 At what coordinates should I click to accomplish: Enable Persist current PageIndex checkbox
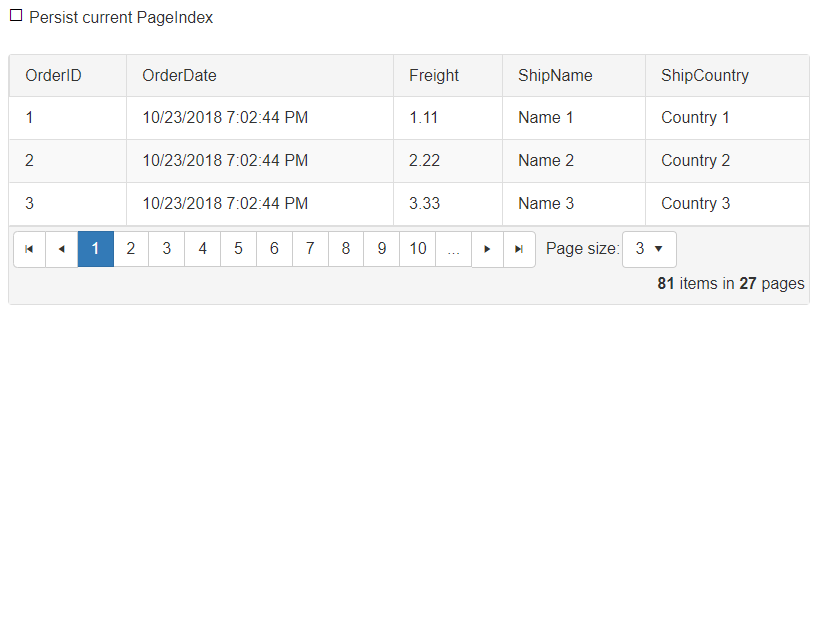click(x=16, y=16)
